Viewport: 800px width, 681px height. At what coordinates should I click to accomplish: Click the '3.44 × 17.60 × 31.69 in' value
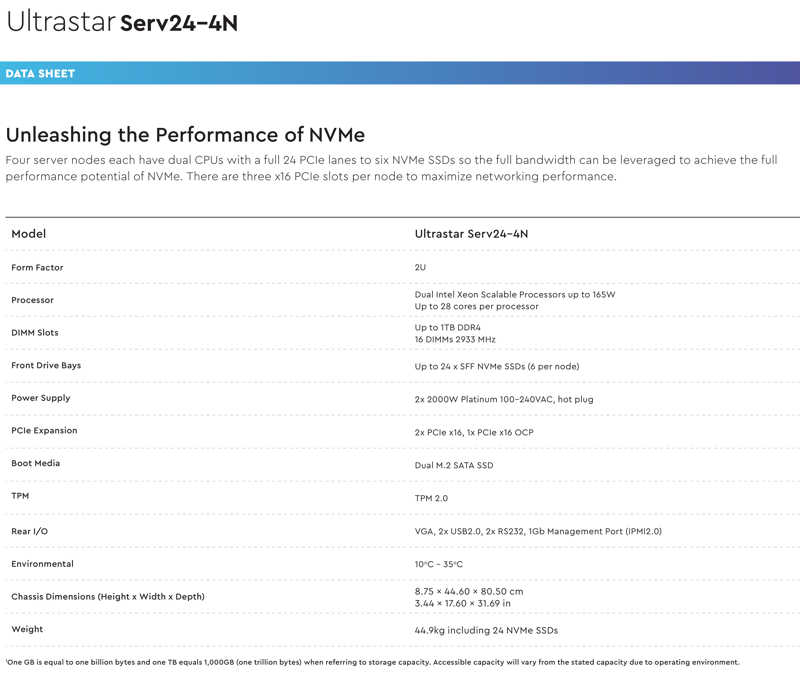pyautogui.click(x=463, y=603)
